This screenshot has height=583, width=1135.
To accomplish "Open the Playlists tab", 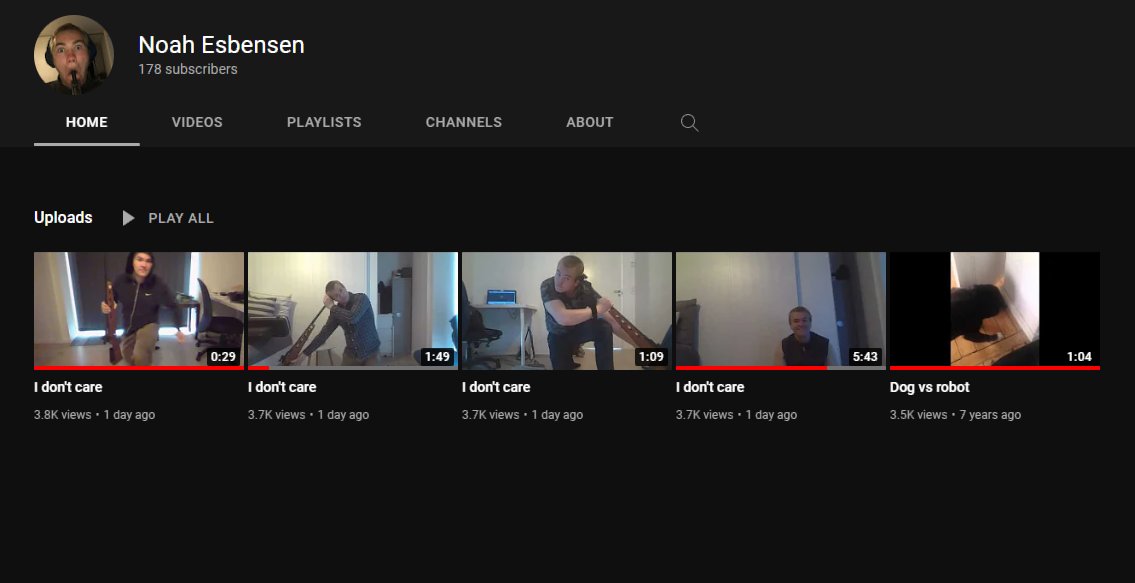I will click(324, 122).
